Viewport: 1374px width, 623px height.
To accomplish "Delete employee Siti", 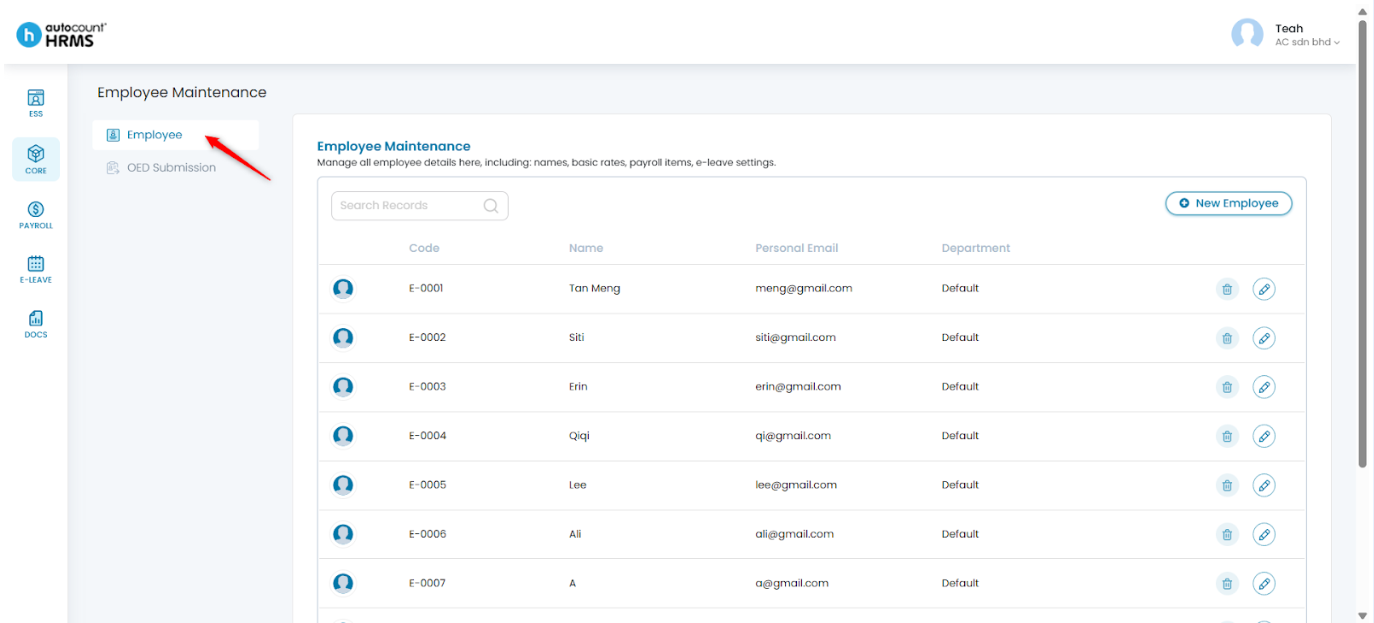I will [1227, 338].
